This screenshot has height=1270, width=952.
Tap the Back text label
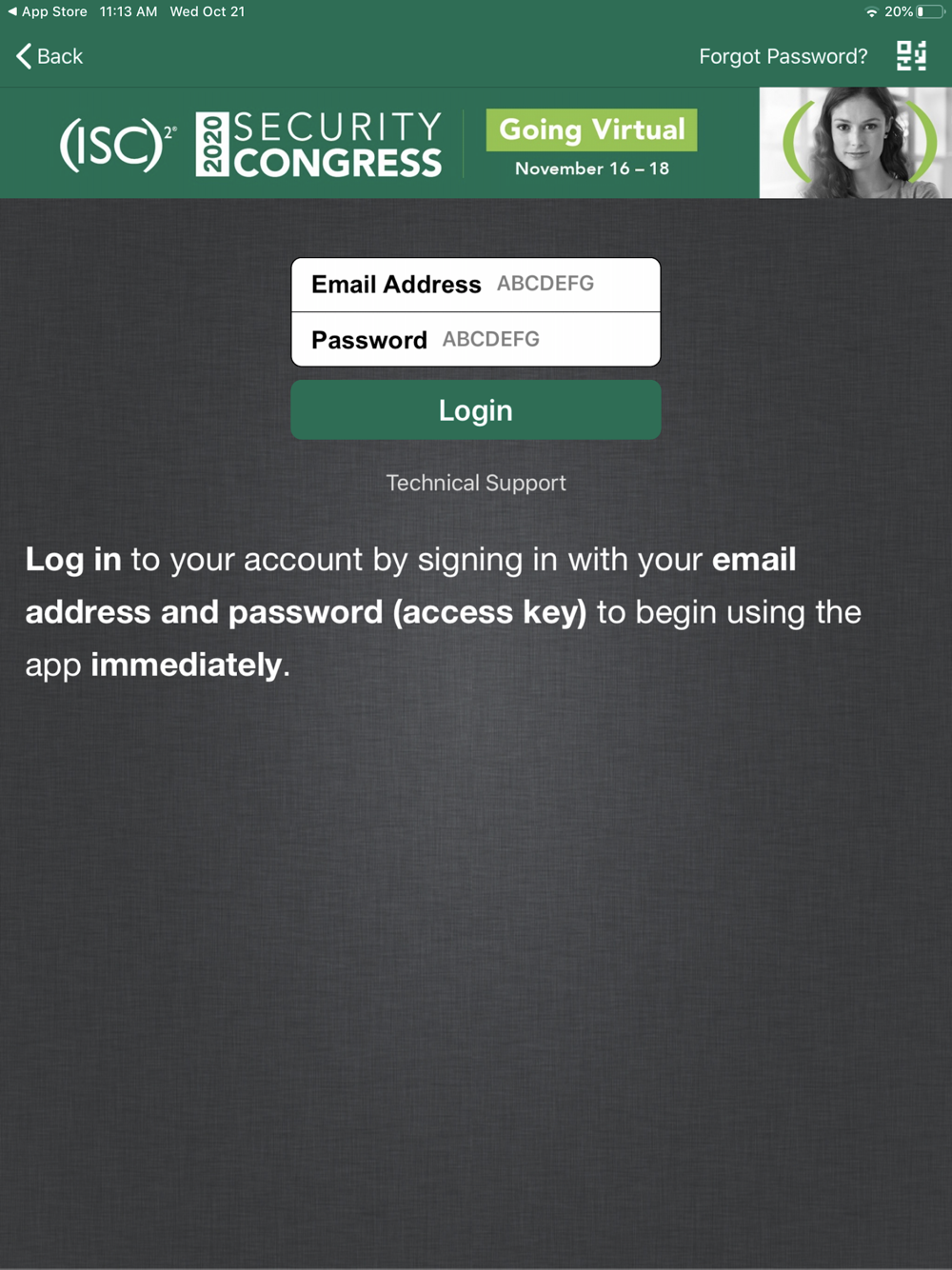click(x=60, y=56)
